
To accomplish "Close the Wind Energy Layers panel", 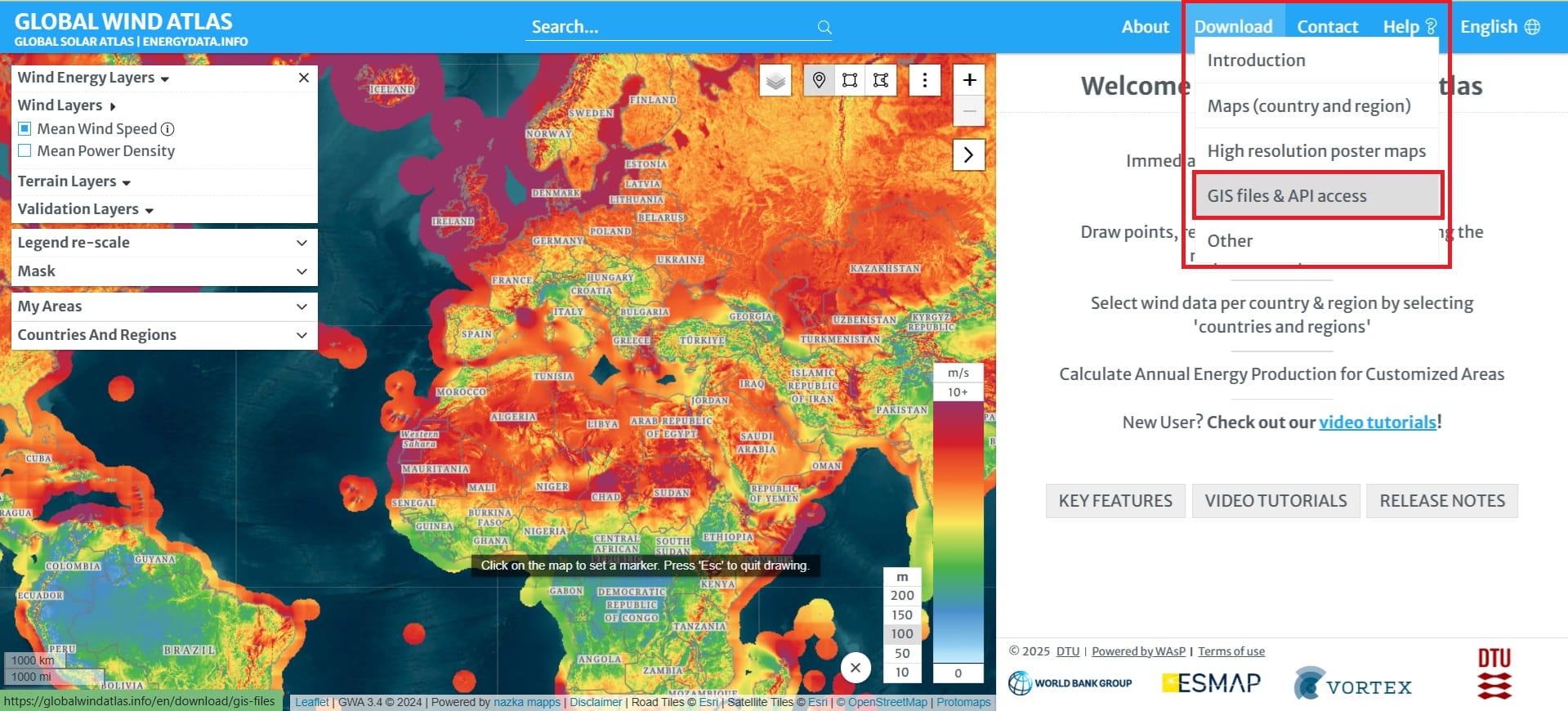I will (303, 78).
